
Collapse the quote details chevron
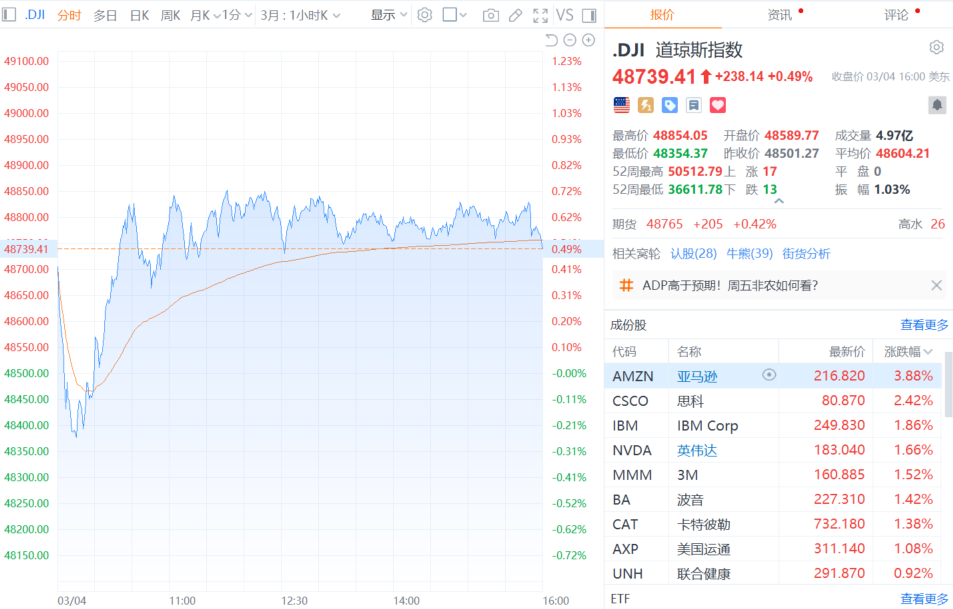779,201
